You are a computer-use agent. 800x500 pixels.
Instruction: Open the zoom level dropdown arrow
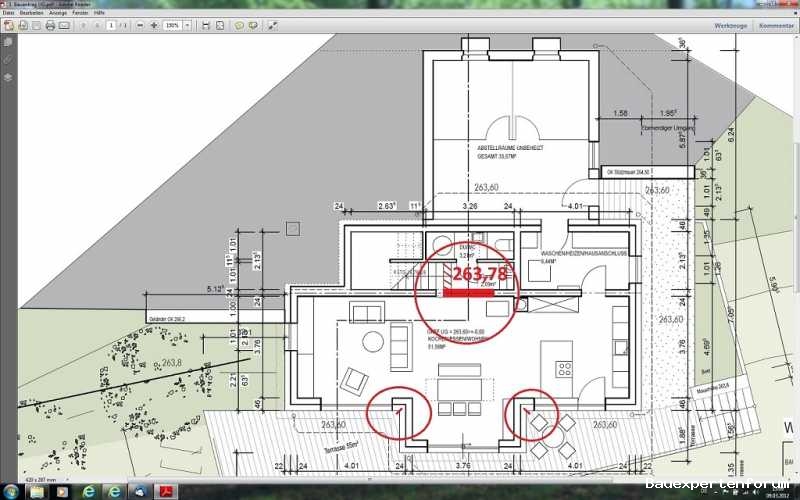point(187,25)
